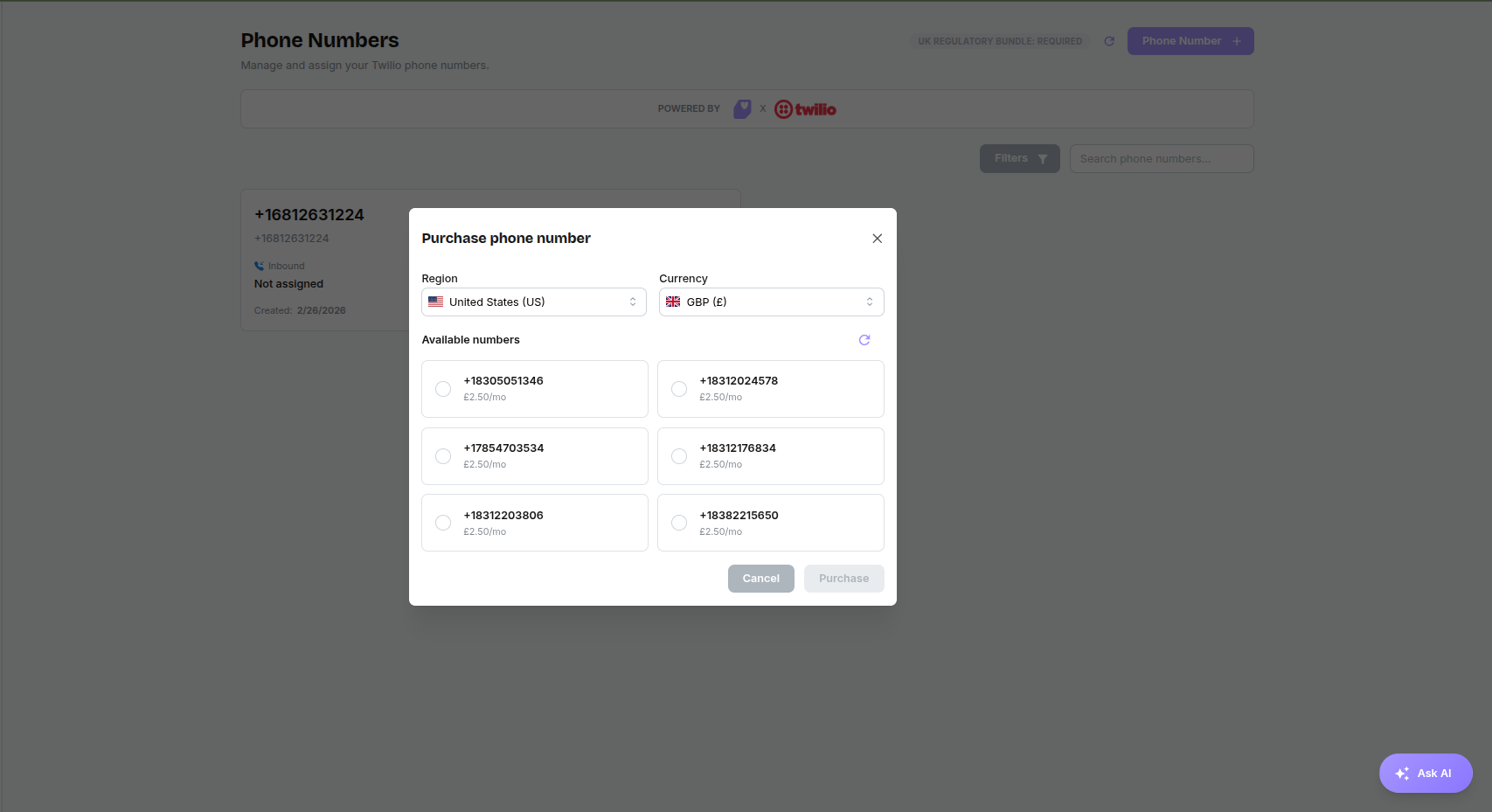The image size is (1492, 812).
Task: Click the Cancel button
Action: [x=761, y=579]
